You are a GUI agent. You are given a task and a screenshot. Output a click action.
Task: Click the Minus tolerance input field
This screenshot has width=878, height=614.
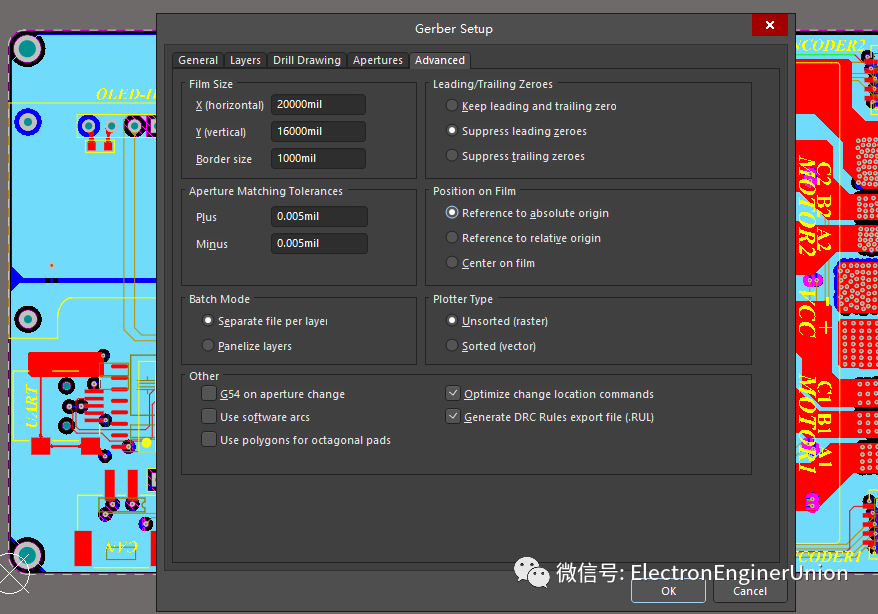tap(318, 244)
